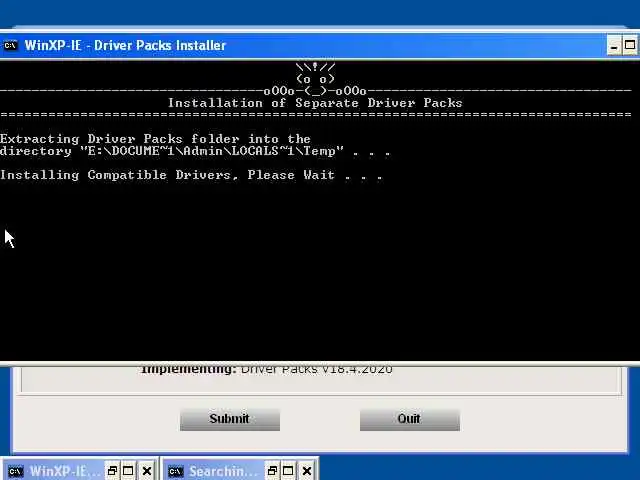Click the 'Installation of Separate Driver Packs' heading
The image size is (640, 480).
click(315, 103)
